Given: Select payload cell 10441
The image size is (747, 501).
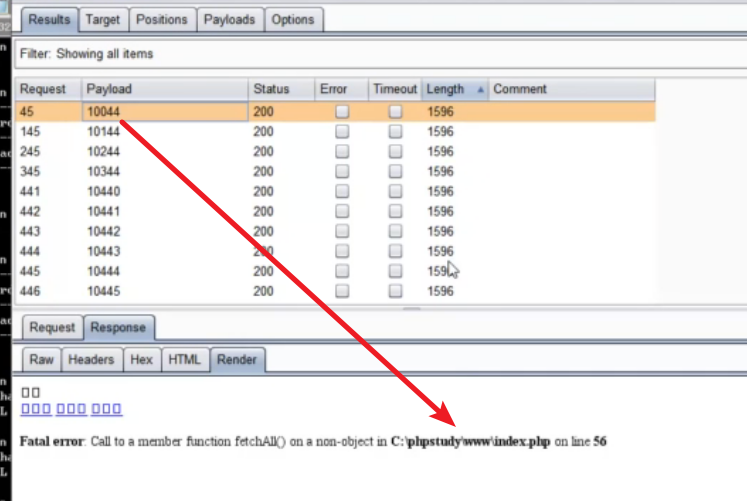Looking at the screenshot, I should click(165, 211).
